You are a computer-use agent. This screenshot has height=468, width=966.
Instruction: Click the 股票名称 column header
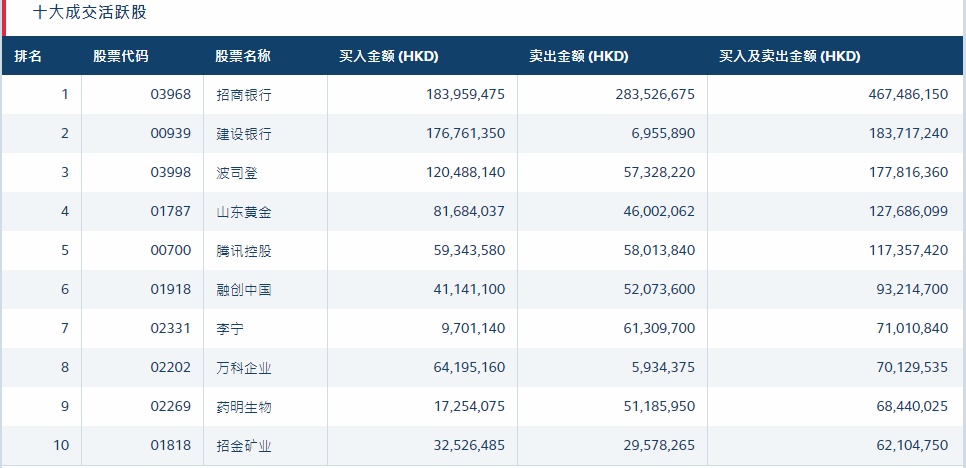[243, 56]
